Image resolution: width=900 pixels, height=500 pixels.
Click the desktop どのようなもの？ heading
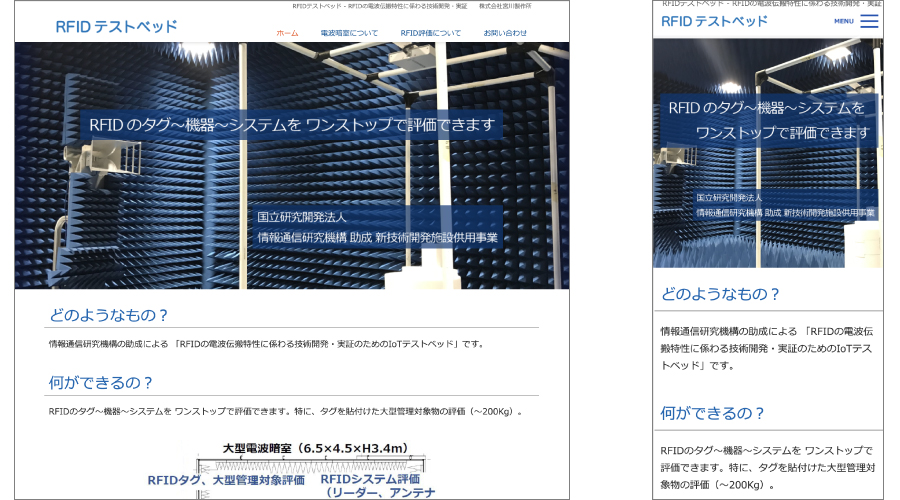click(x=108, y=315)
